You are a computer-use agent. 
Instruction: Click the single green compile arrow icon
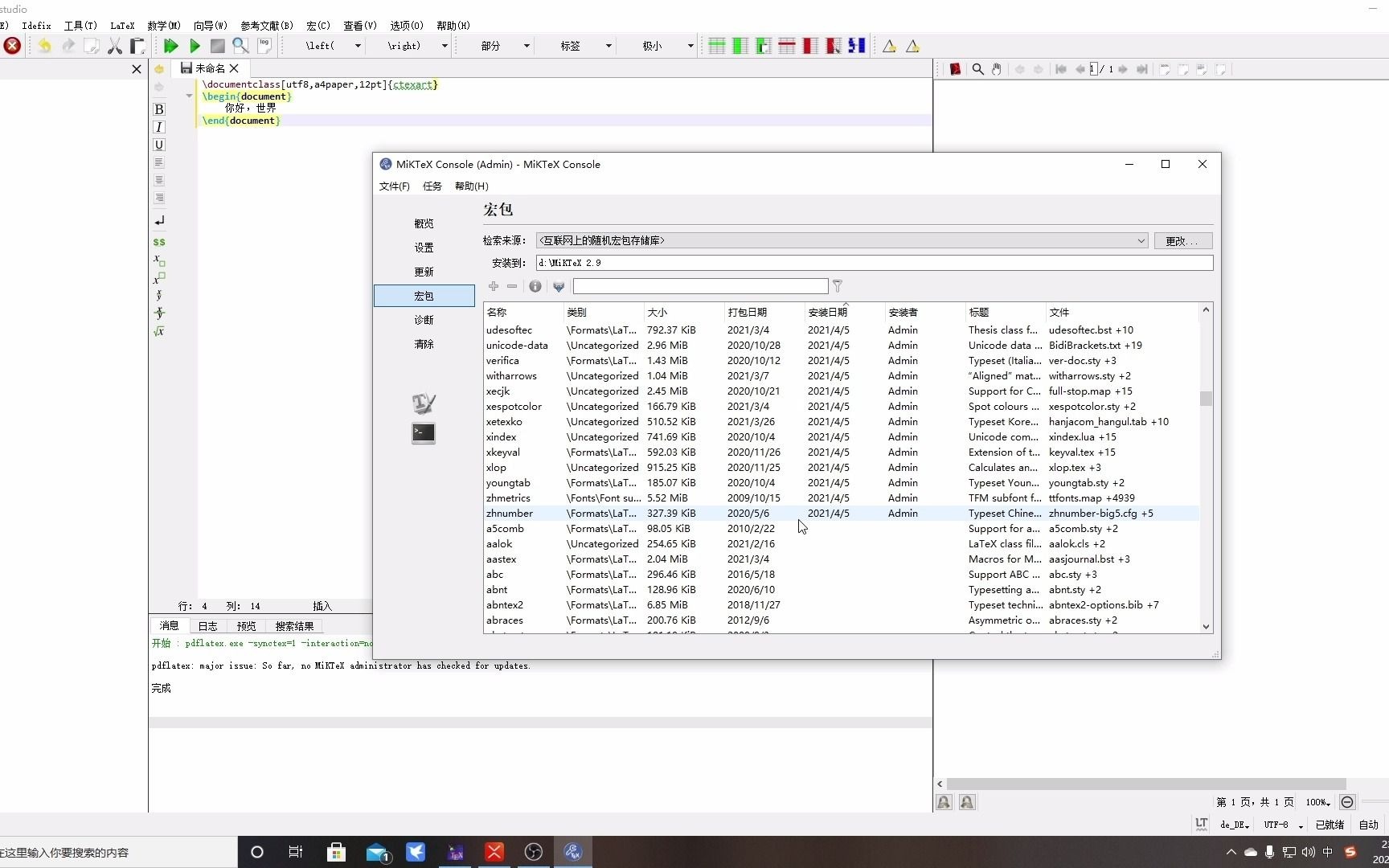pos(195,46)
